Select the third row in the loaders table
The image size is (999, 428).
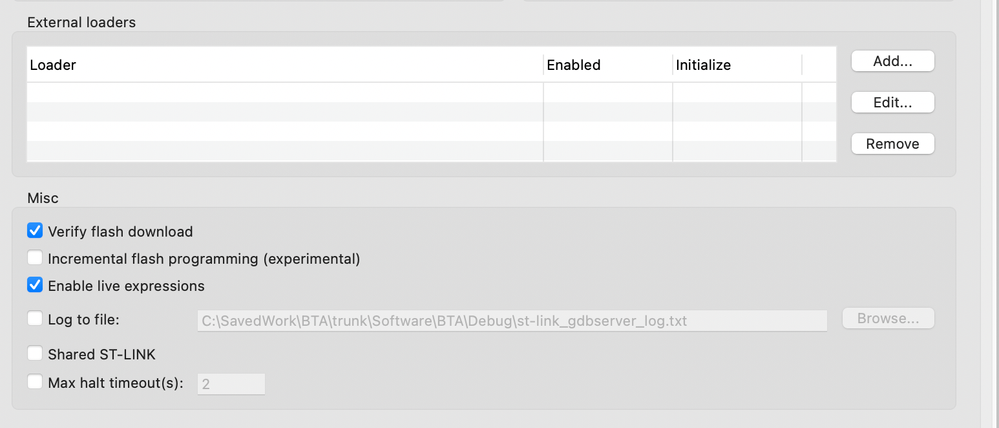point(284,132)
